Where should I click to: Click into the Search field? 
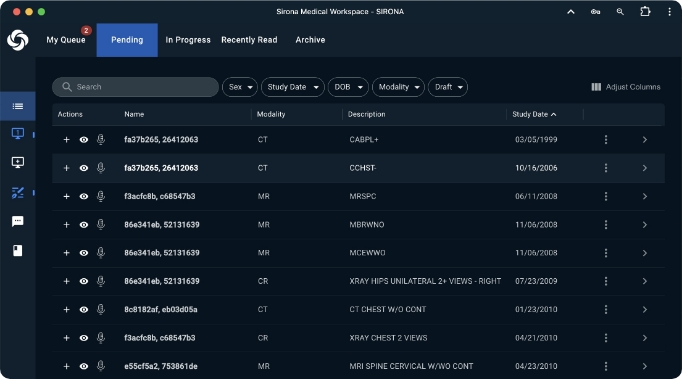point(135,87)
